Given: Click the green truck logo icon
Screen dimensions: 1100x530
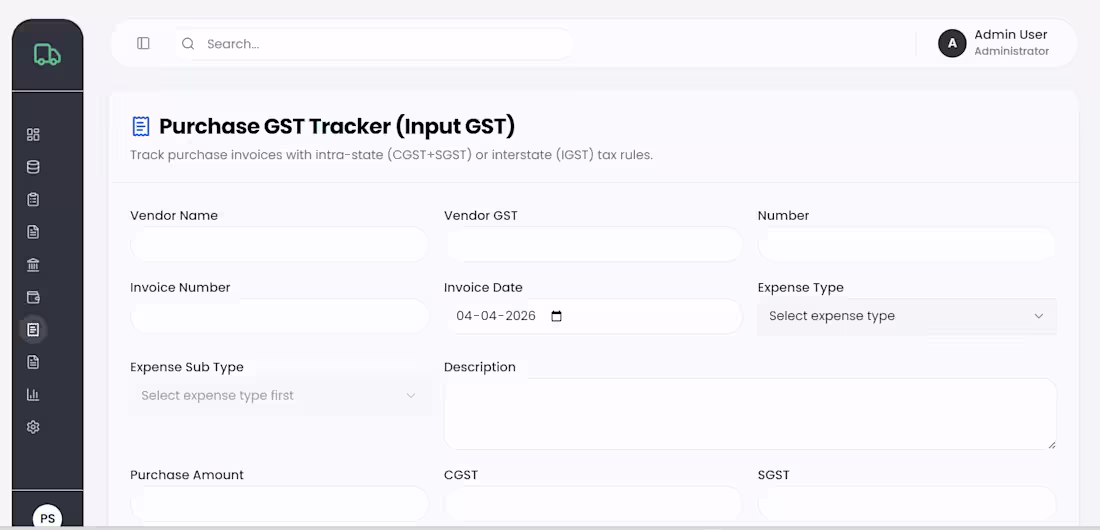Looking at the screenshot, I should 47,55.
